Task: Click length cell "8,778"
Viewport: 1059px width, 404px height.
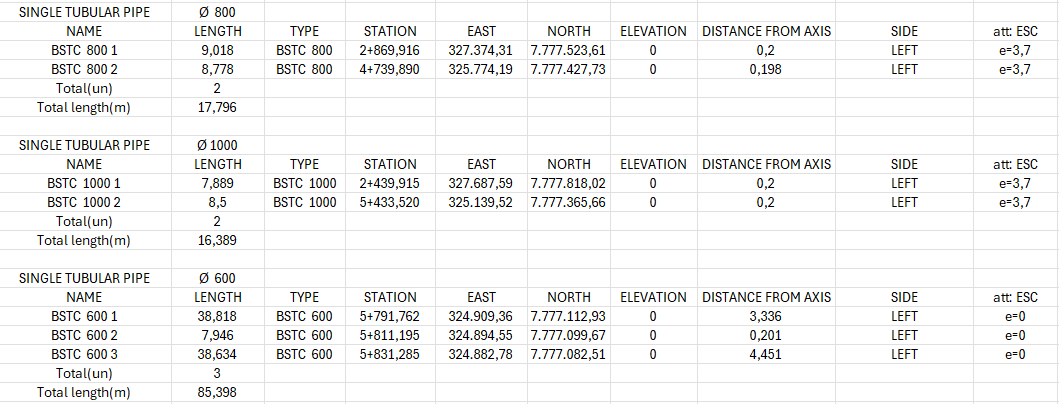Action: coord(217,69)
